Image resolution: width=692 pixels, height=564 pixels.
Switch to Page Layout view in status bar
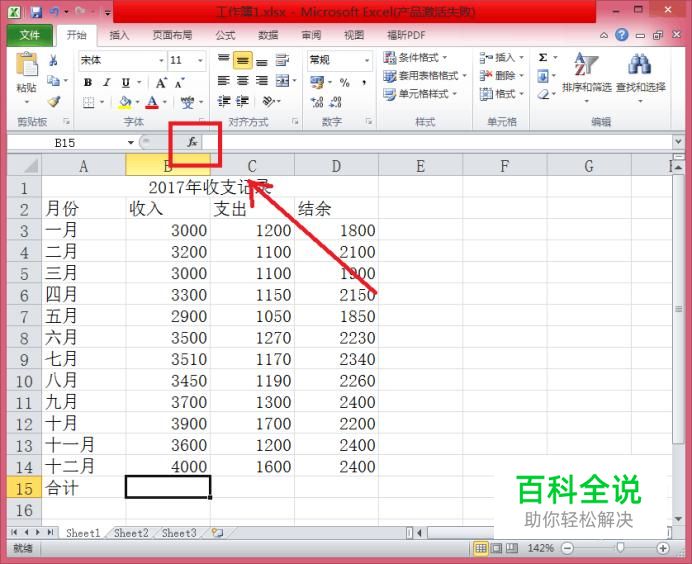[496, 548]
